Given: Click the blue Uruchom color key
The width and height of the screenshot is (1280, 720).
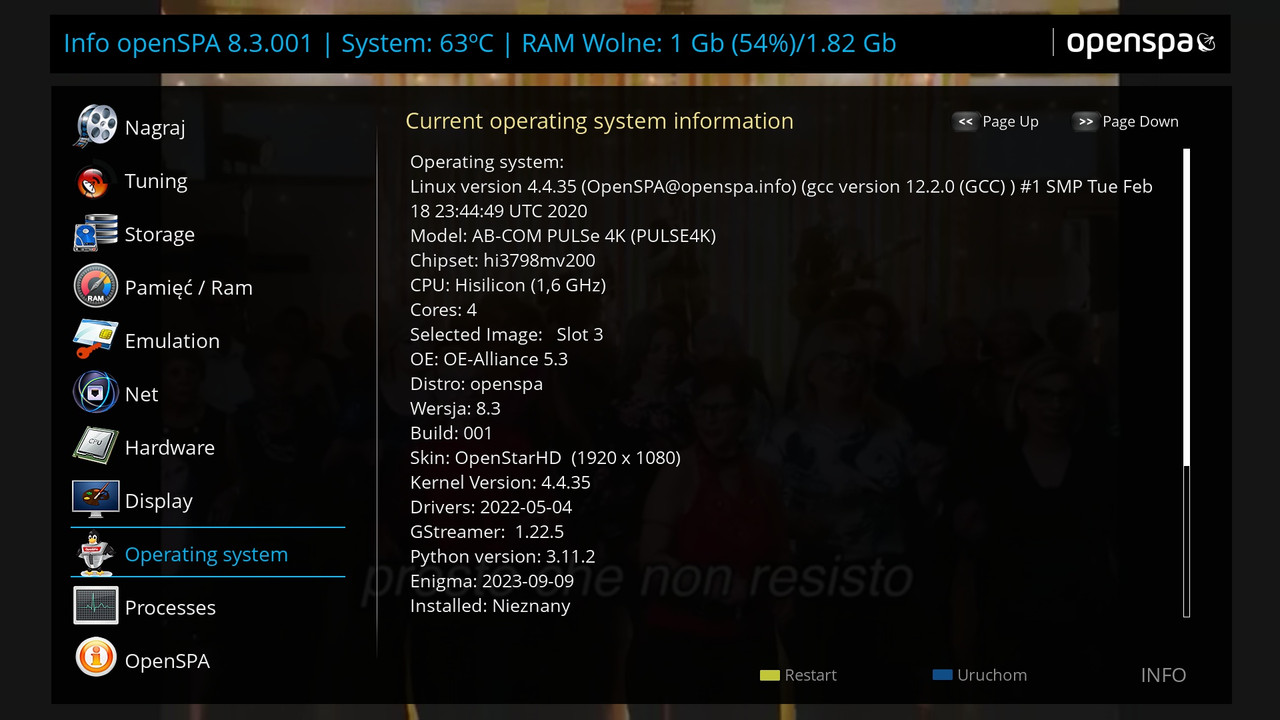Looking at the screenshot, I should [x=942, y=675].
